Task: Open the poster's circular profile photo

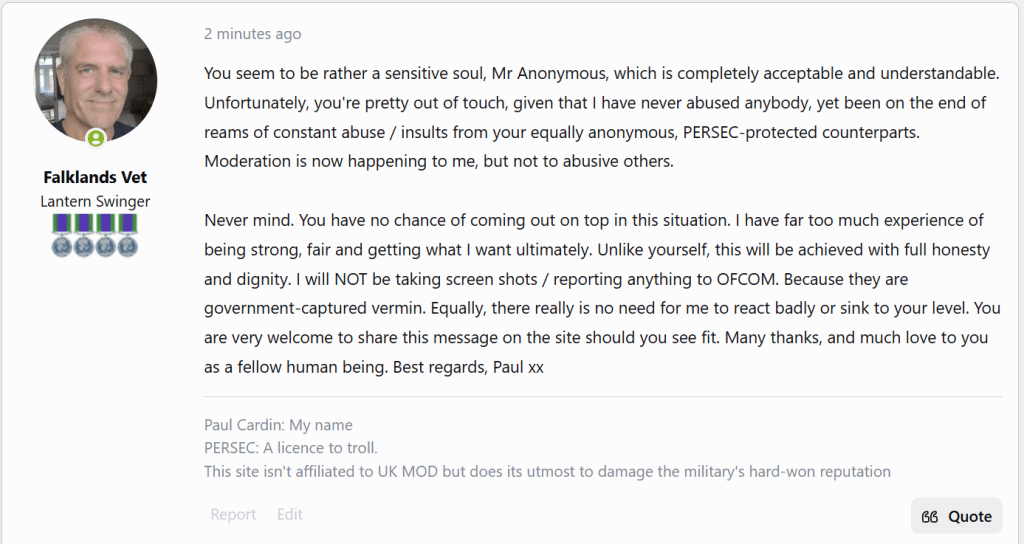Action: click(x=95, y=79)
